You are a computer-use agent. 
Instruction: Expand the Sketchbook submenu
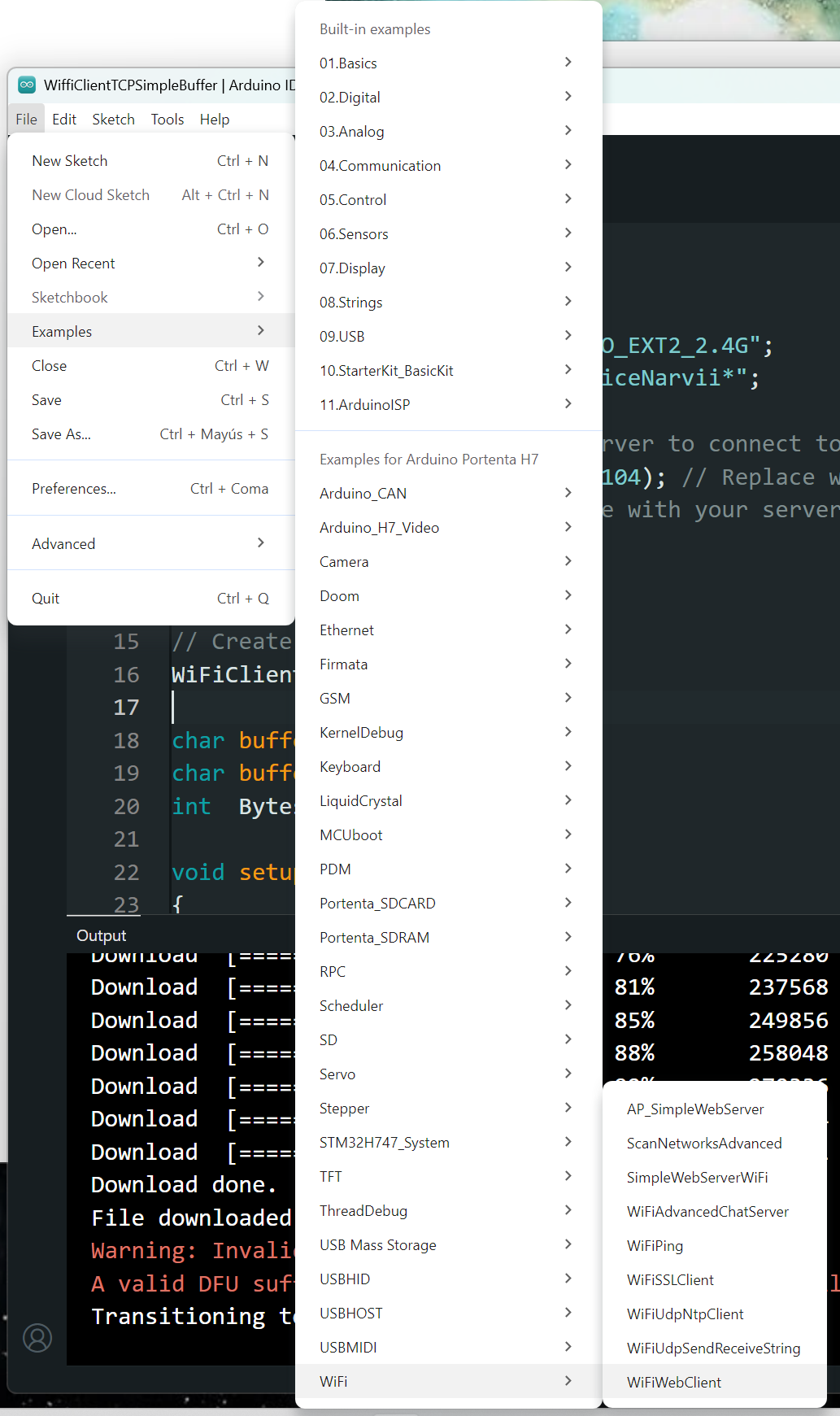(x=150, y=298)
